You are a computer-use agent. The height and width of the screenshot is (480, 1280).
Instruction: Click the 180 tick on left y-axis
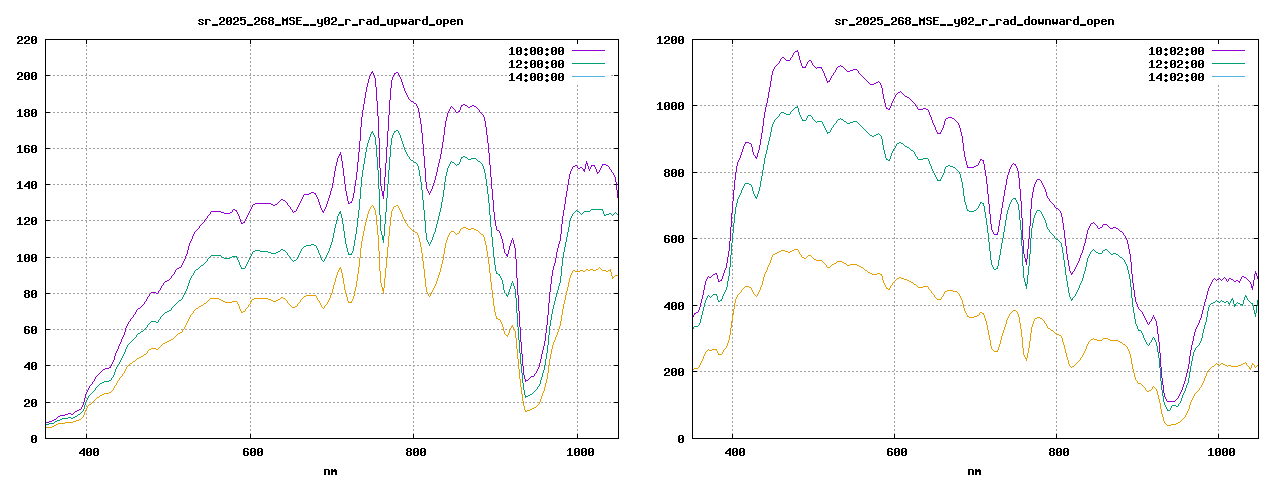(x=27, y=113)
